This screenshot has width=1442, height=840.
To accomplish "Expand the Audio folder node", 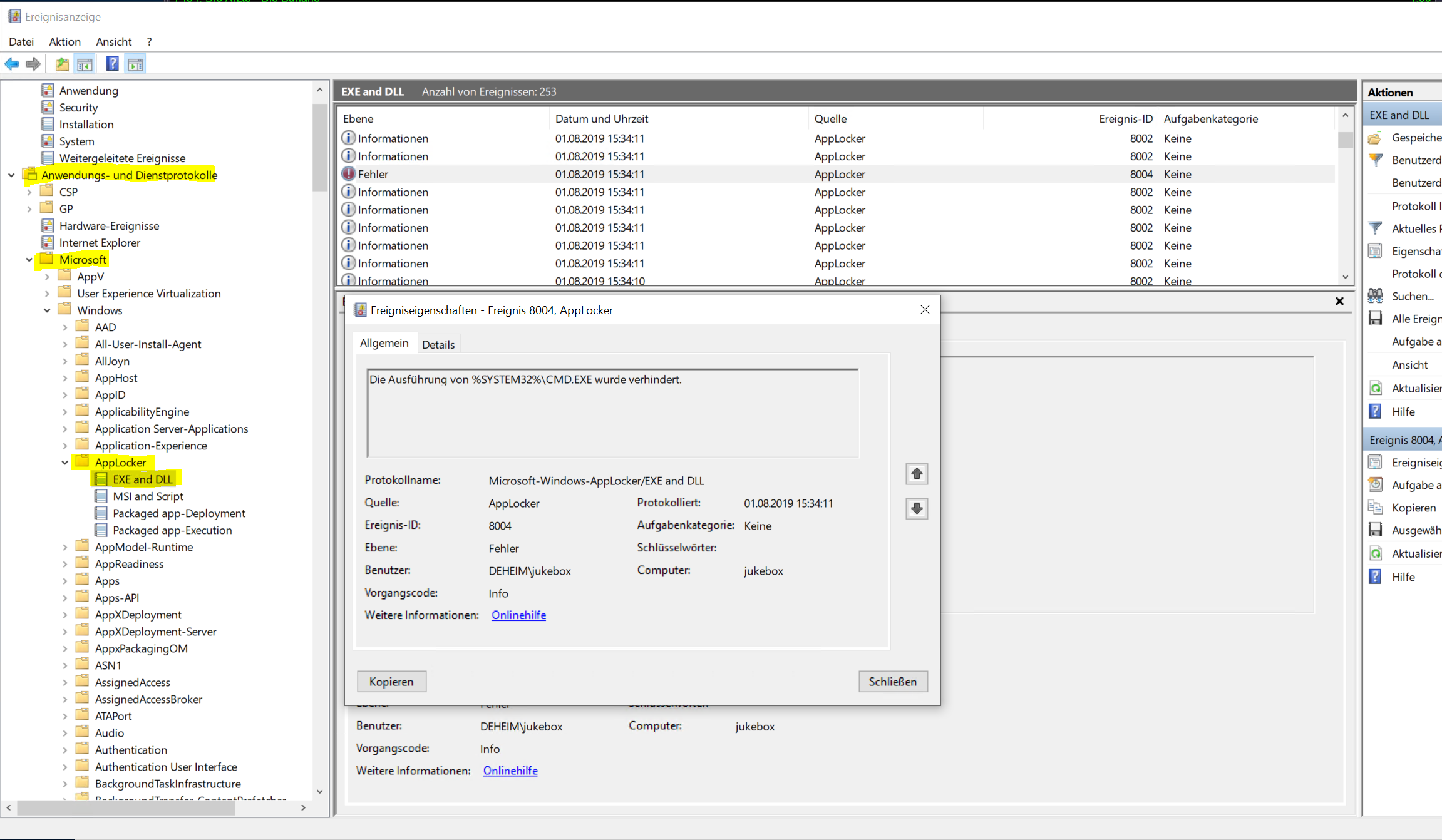I will pyautogui.click(x=64, y=733).
